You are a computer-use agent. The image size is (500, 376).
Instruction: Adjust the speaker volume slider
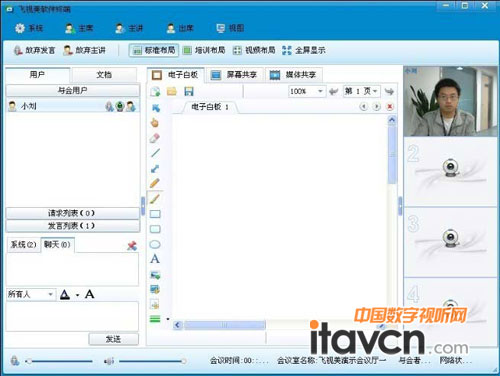point(151,361)
